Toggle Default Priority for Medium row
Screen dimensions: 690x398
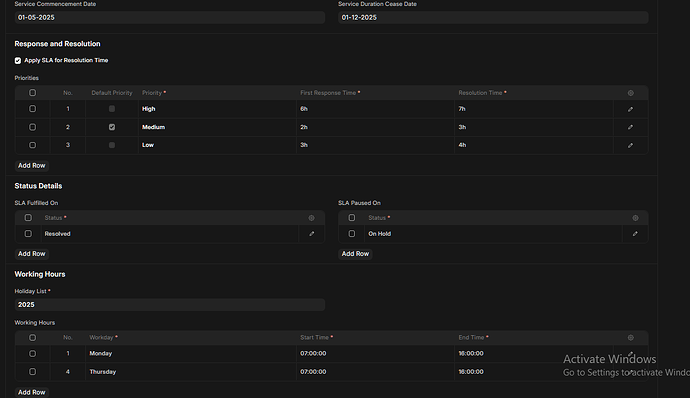click(112, 127)
